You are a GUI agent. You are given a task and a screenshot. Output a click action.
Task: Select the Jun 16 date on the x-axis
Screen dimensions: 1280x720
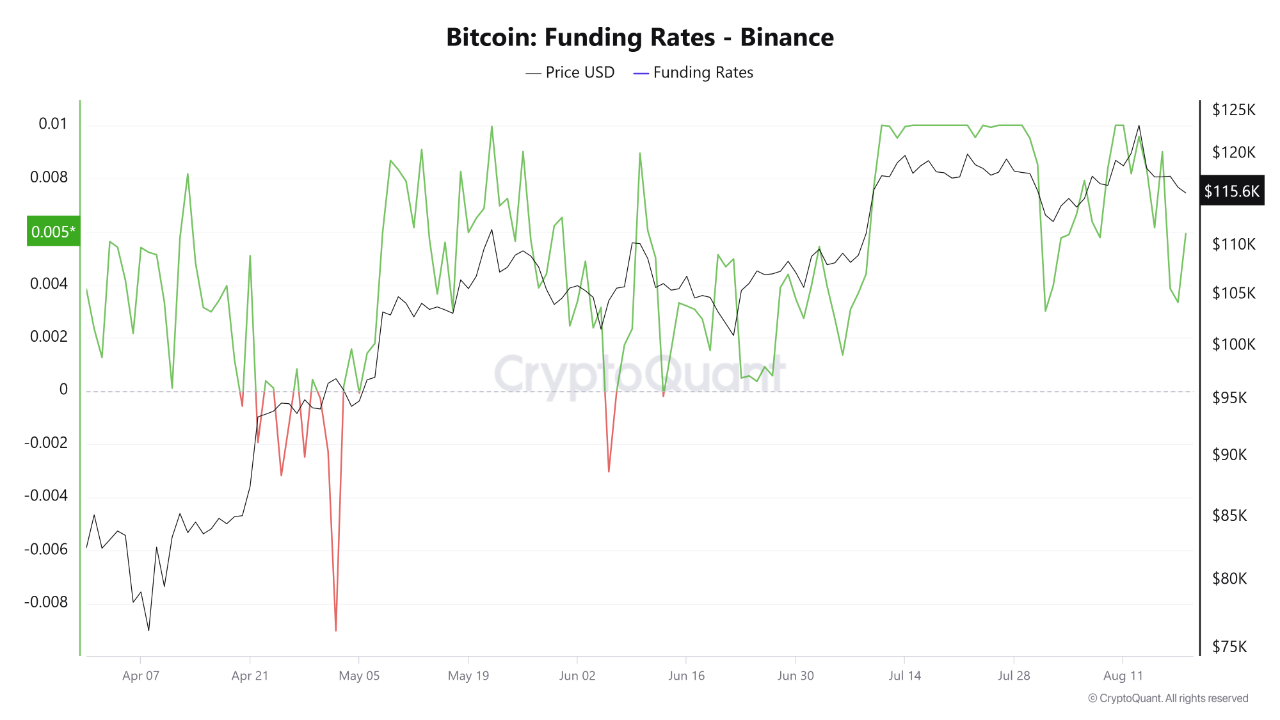tap(686, 676)
